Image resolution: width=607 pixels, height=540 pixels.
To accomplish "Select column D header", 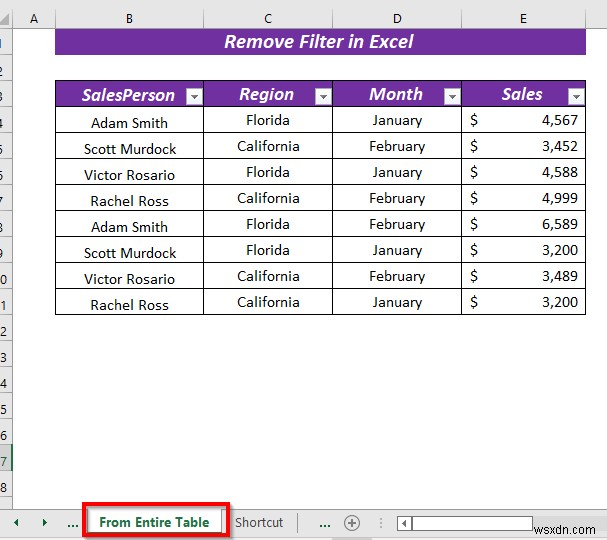I will [397, 19].
